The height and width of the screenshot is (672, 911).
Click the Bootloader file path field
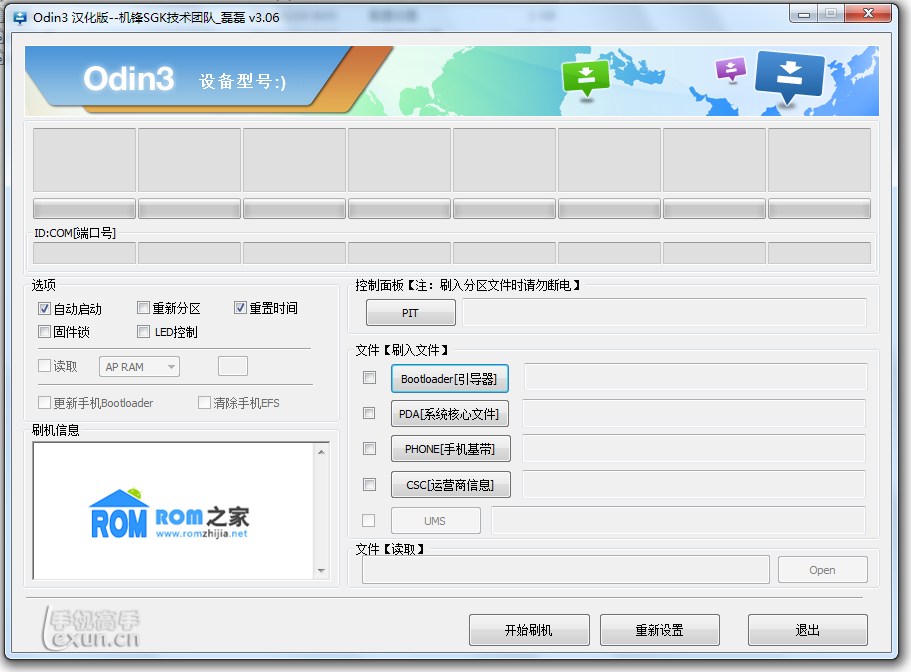695,377
